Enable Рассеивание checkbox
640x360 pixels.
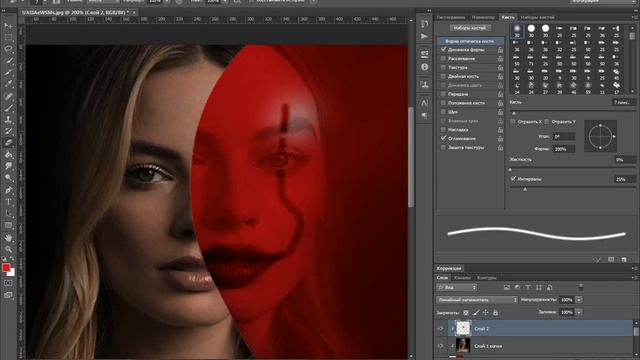click(x=443, y=59)
